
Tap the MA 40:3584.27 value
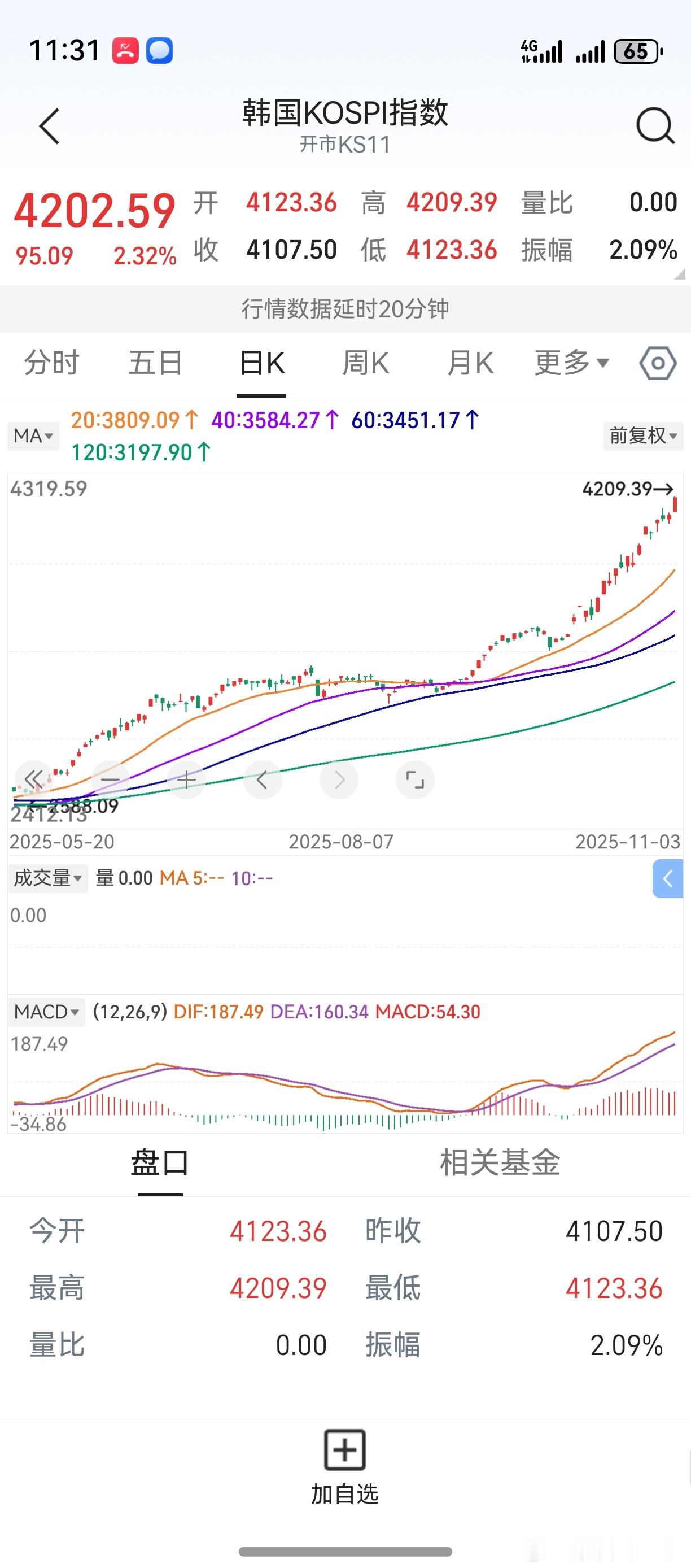point(275,420)
